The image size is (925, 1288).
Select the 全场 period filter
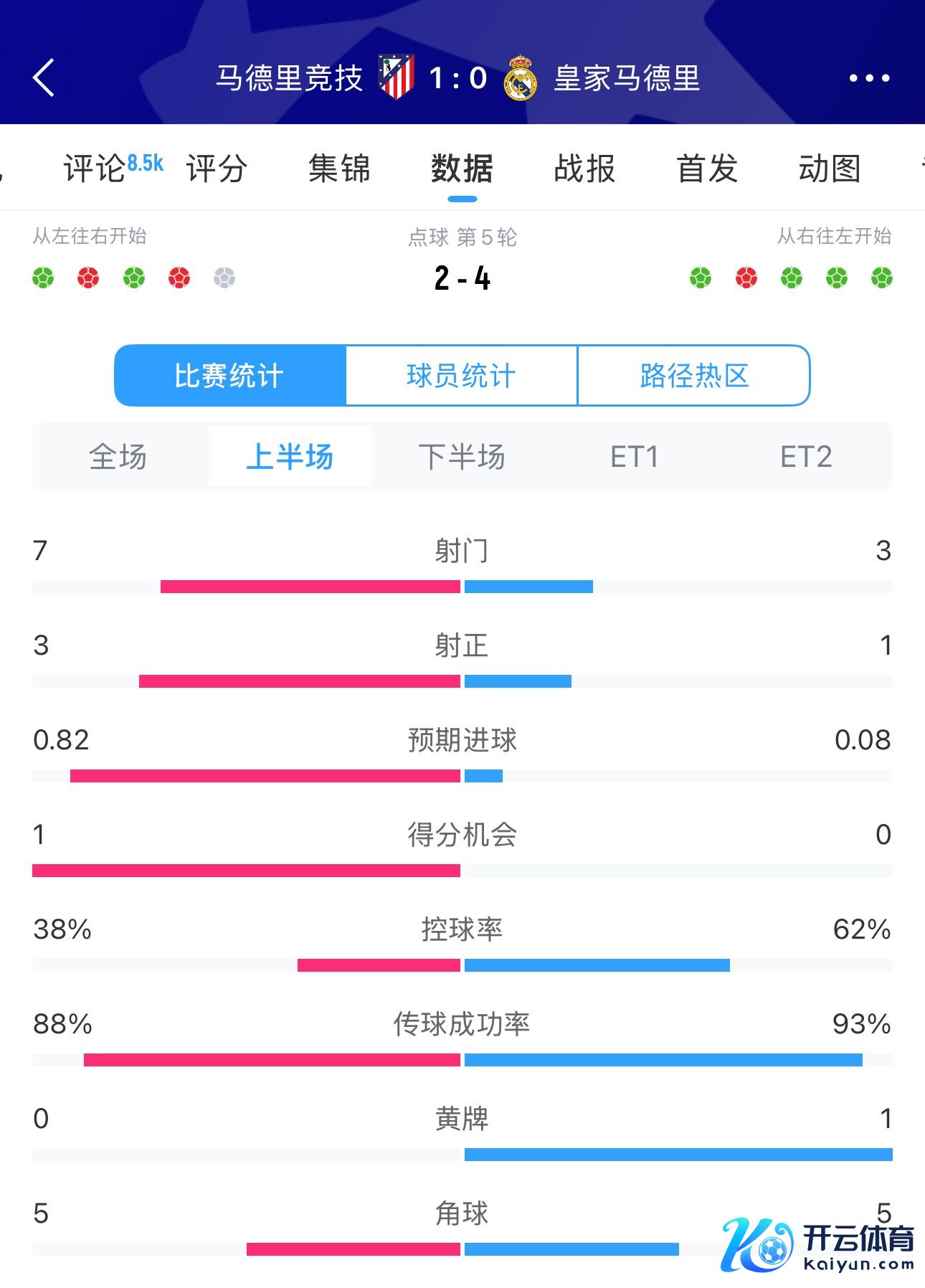[118, 457]
